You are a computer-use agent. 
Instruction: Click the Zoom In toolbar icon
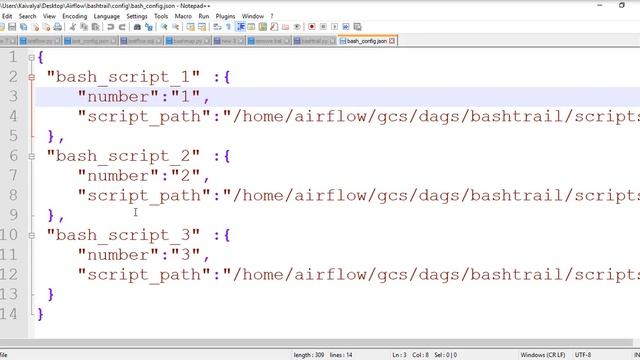click(x=164, y=27)
